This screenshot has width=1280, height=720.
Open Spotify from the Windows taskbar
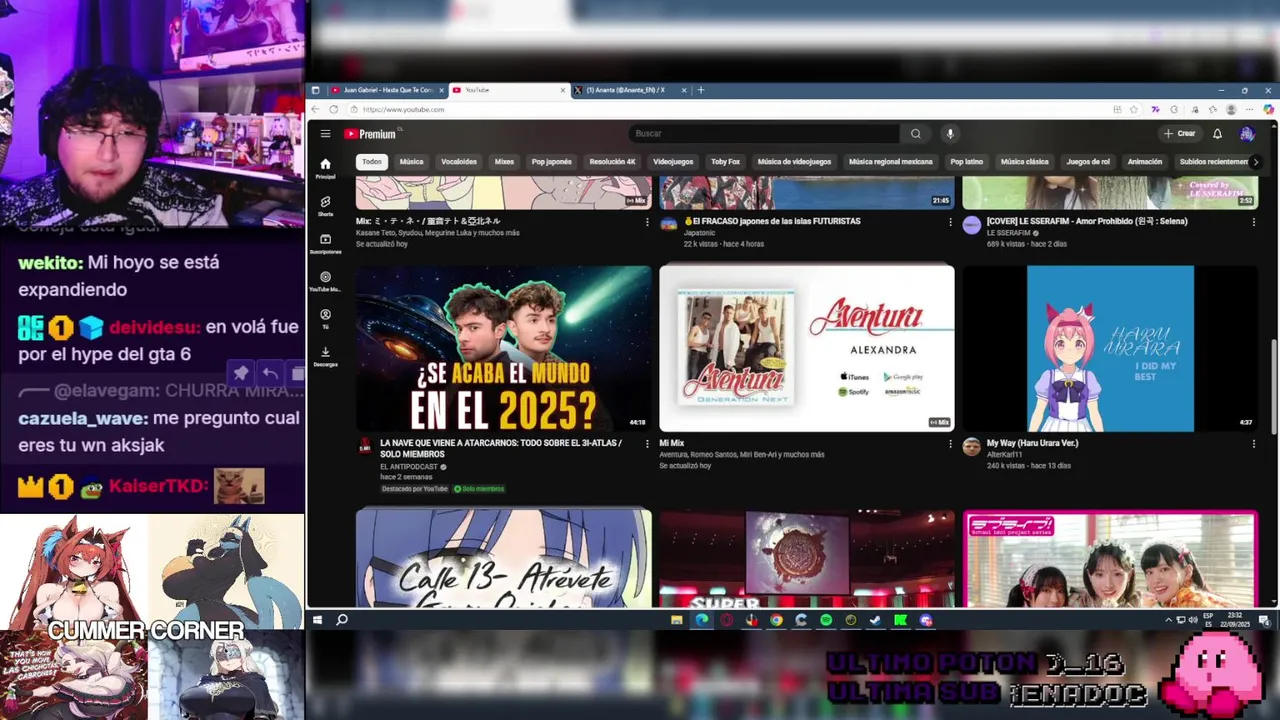(x=826, y=620)
